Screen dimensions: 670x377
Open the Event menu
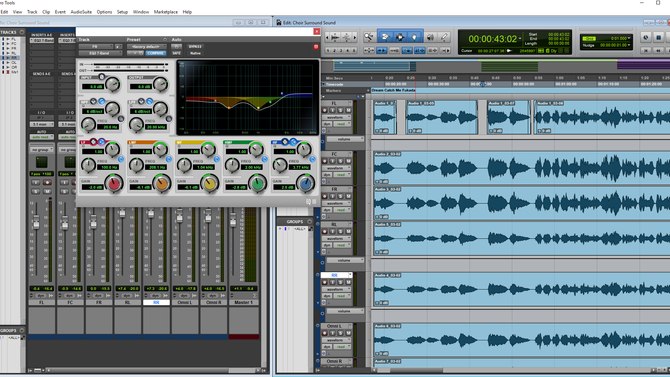pos(60,12)
